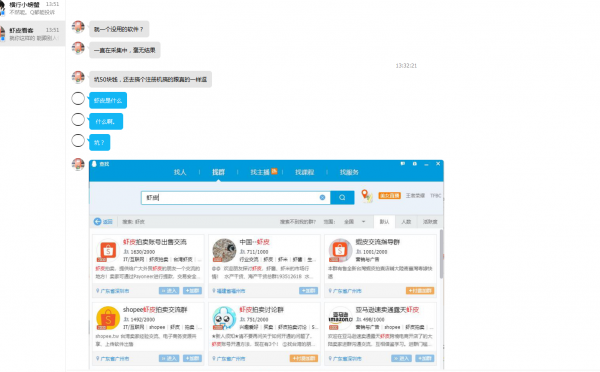Open the 虾皮看客 conversation

[x=33, y=34]
